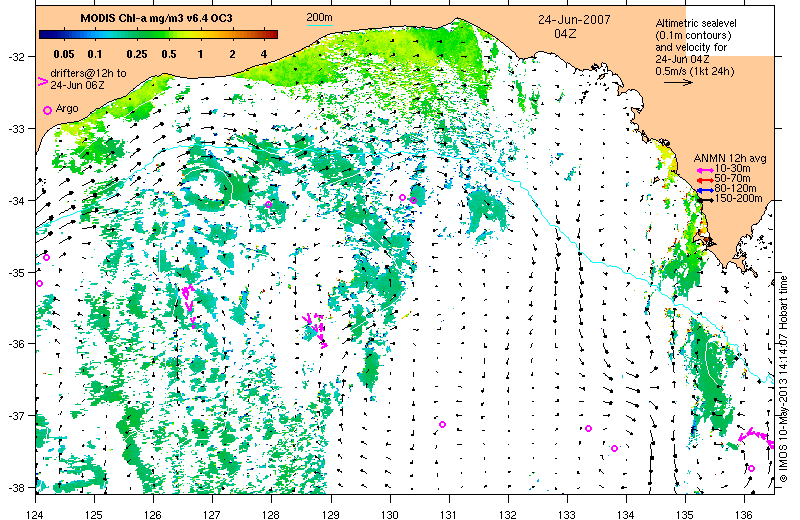Screen dimensions: 800x520
Task: Click the magenta drifter track near 136E 37.3S
Action: coord(756,437)
